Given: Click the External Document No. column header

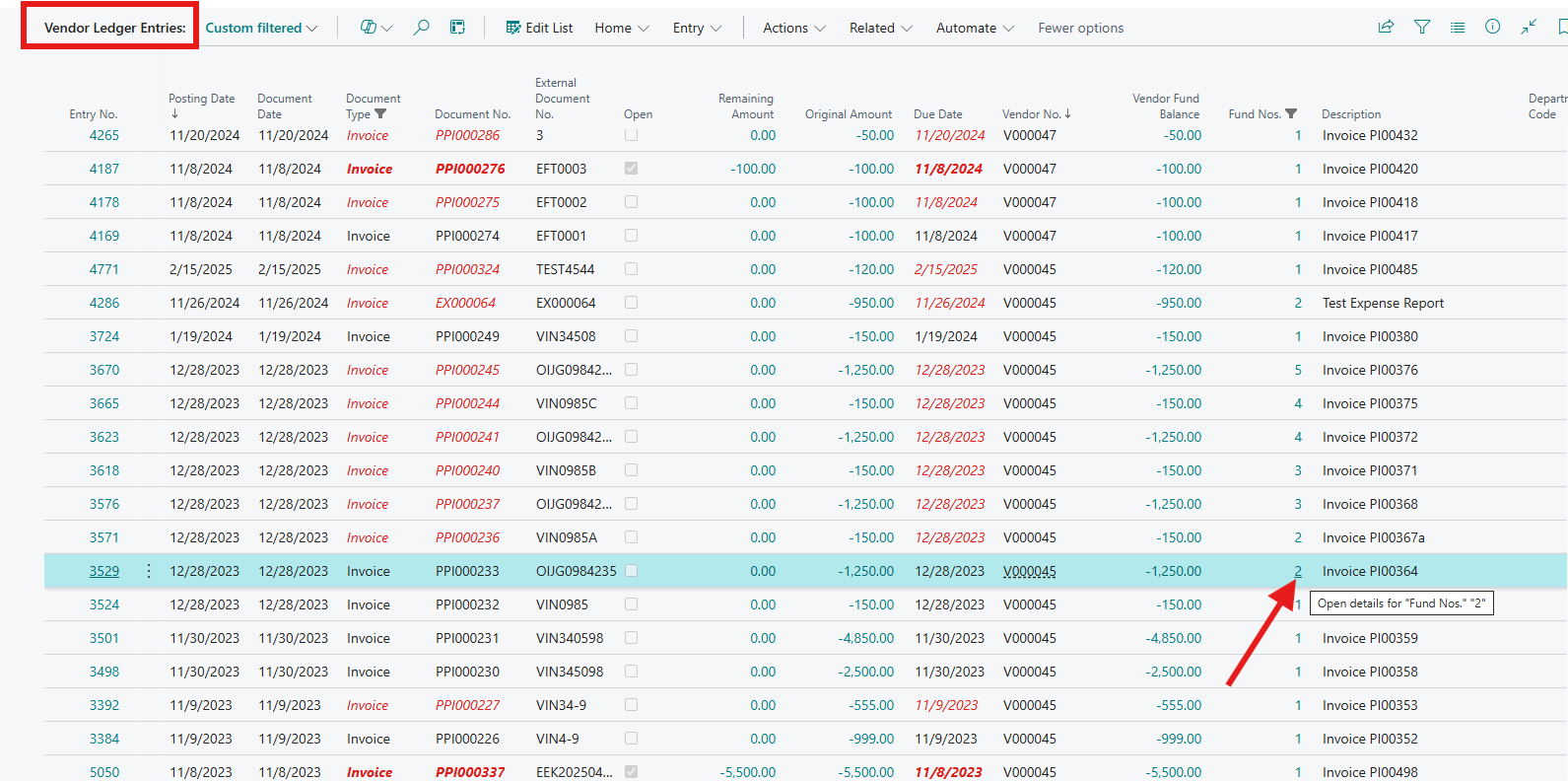Looking at the screenshot, I should point(563,98).
